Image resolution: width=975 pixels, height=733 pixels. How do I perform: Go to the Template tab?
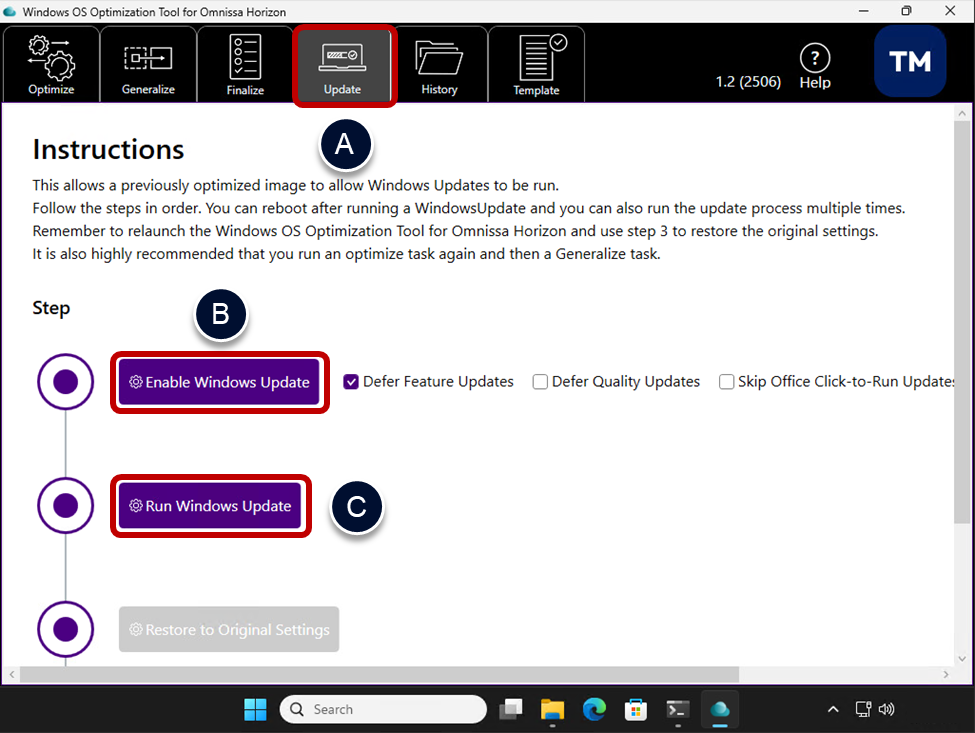click(x=537, y=64)
